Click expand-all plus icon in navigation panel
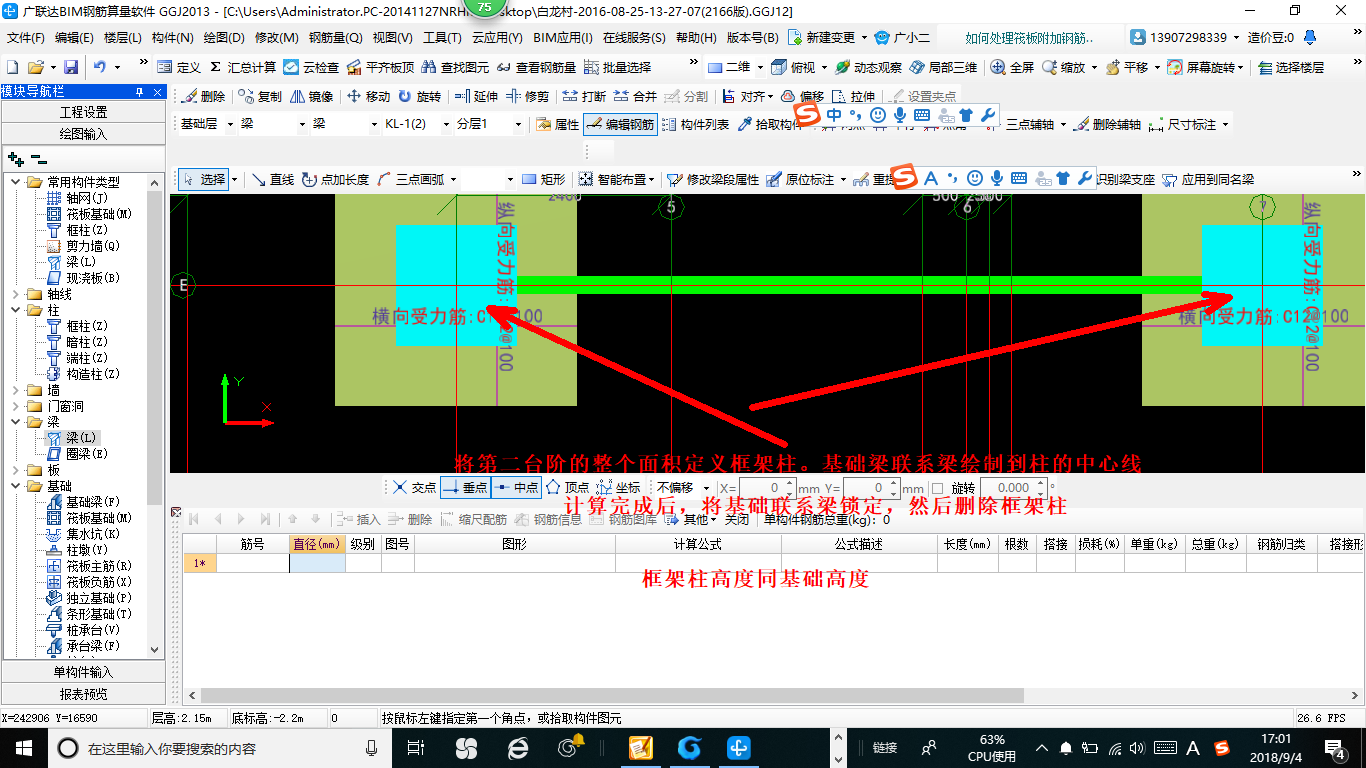This screenshot has height=768, width=1366. 15,158
